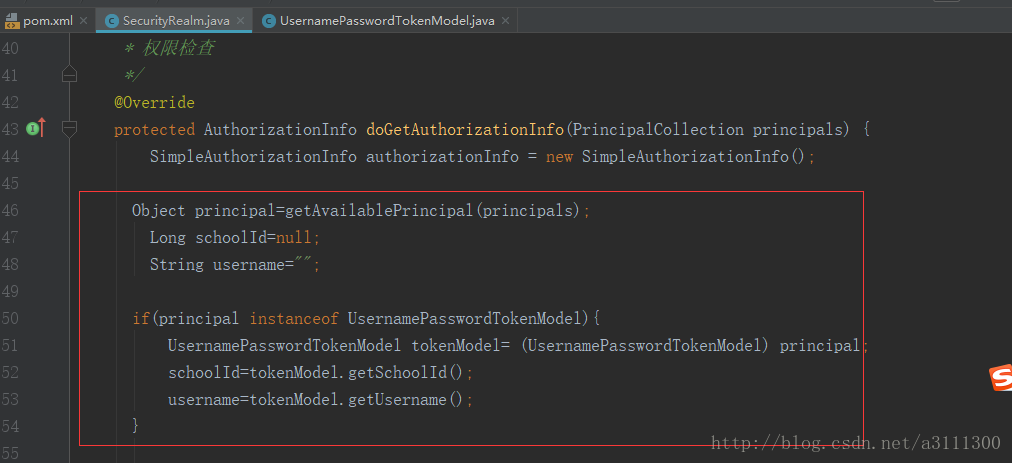Screen dimensions: 1012x463
Task: Click line number 46 in the gutter
Action: (10, 211)
